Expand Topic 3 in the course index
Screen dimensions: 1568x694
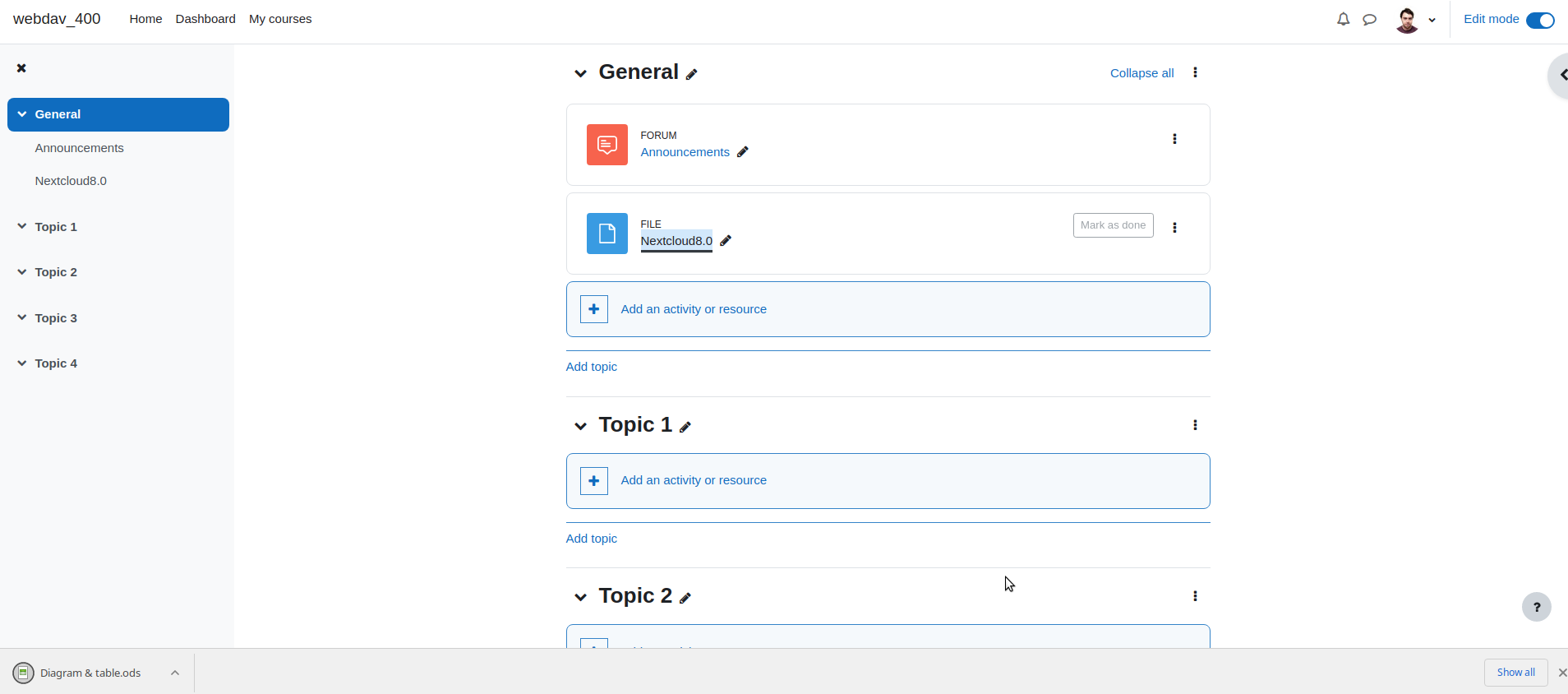coord(21,317)
